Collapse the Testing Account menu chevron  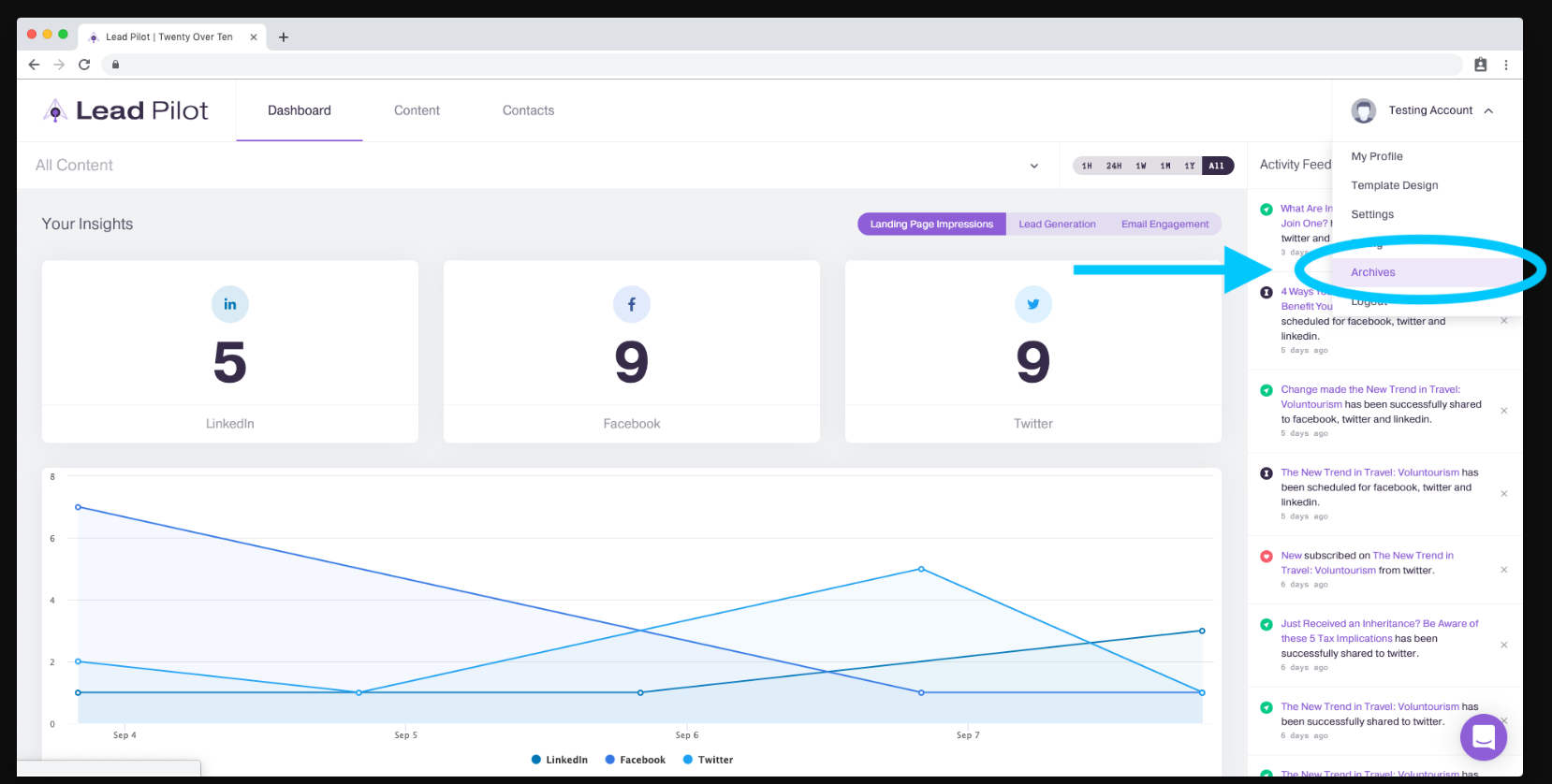1488,110
